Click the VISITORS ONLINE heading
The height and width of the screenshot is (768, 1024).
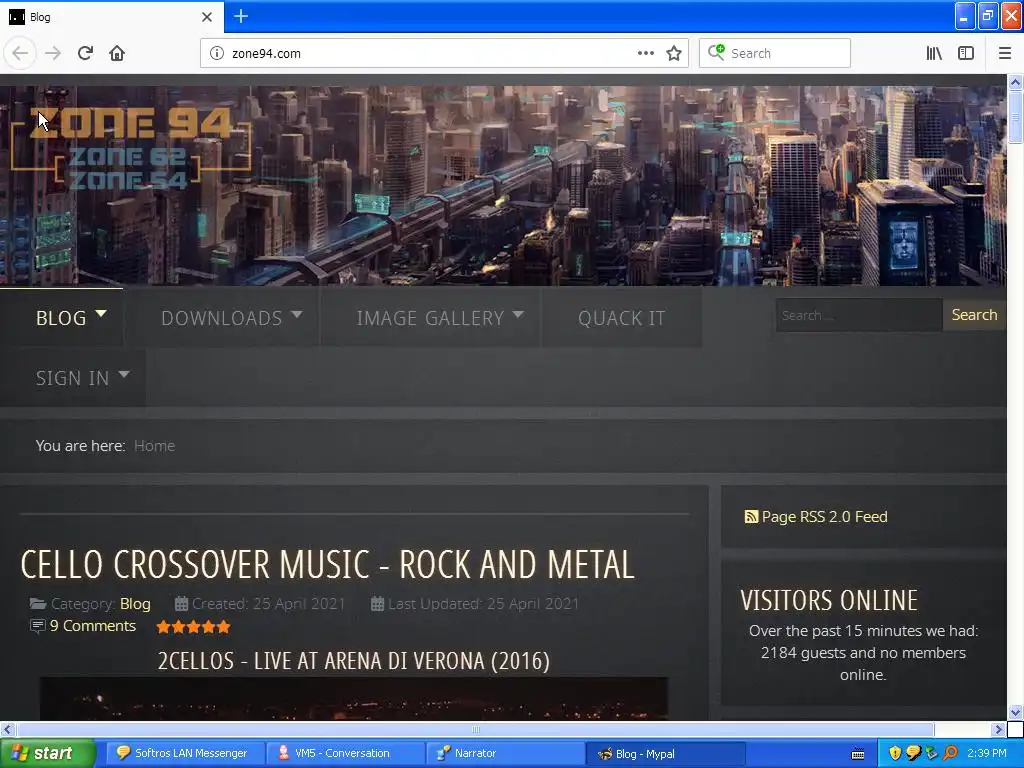point(829,600)
